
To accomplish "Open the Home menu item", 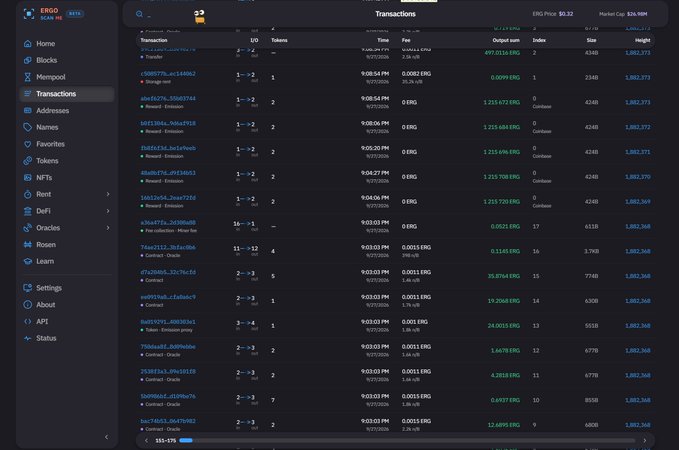I will 67,44.
